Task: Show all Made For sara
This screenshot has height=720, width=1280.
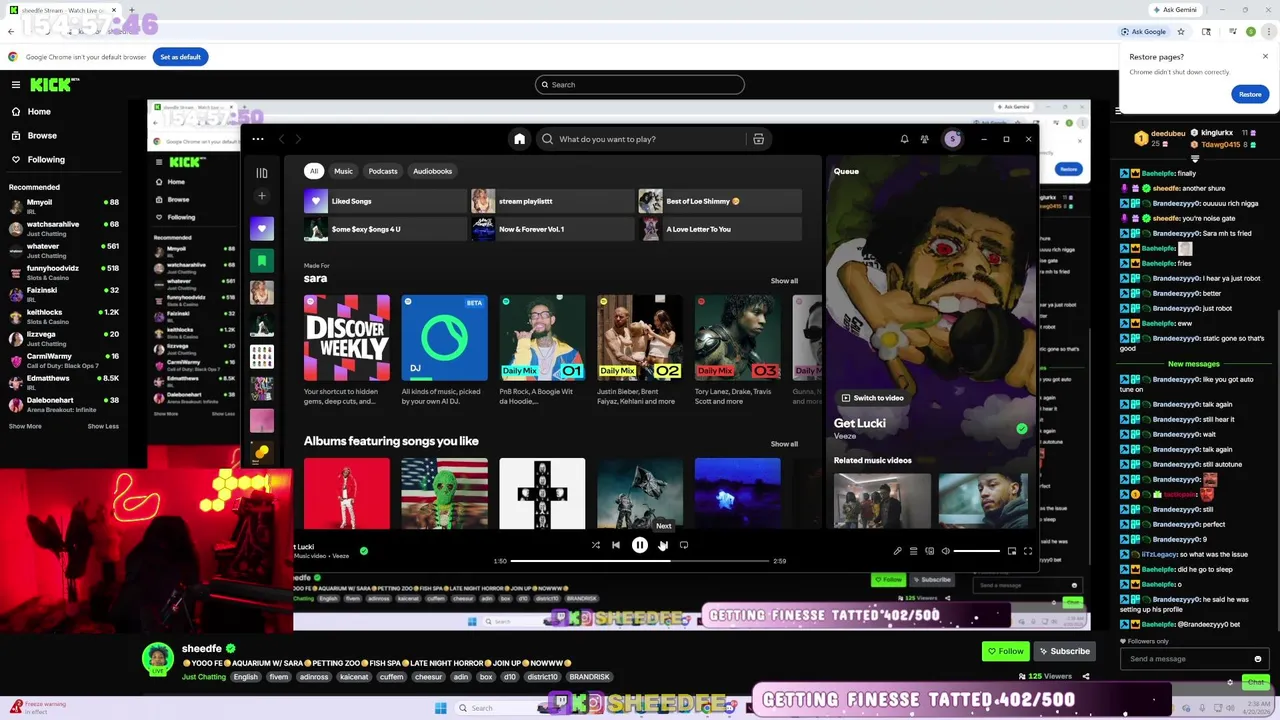Action: click(784, 281)
